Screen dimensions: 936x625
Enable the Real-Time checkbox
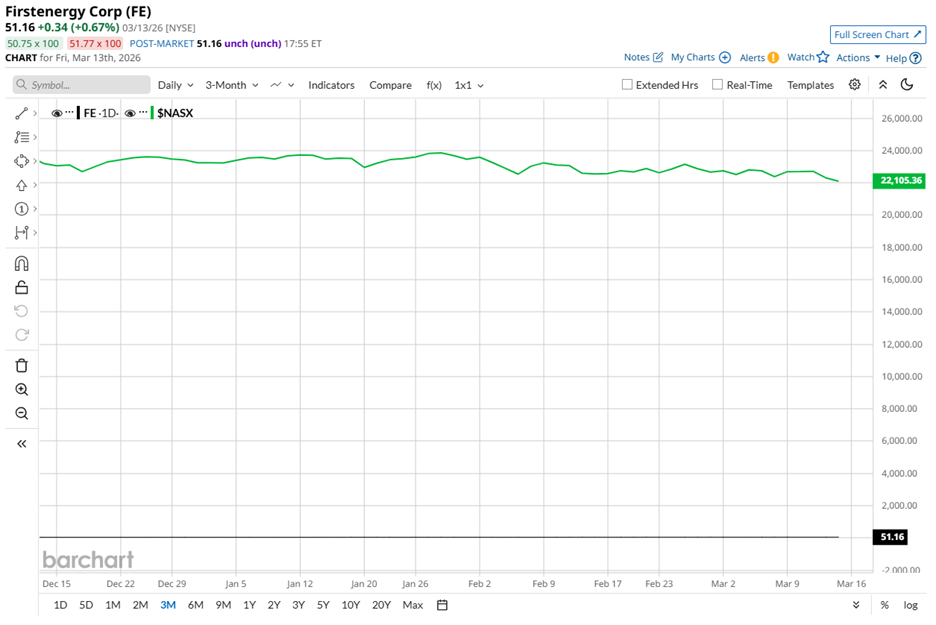[717, 85]
